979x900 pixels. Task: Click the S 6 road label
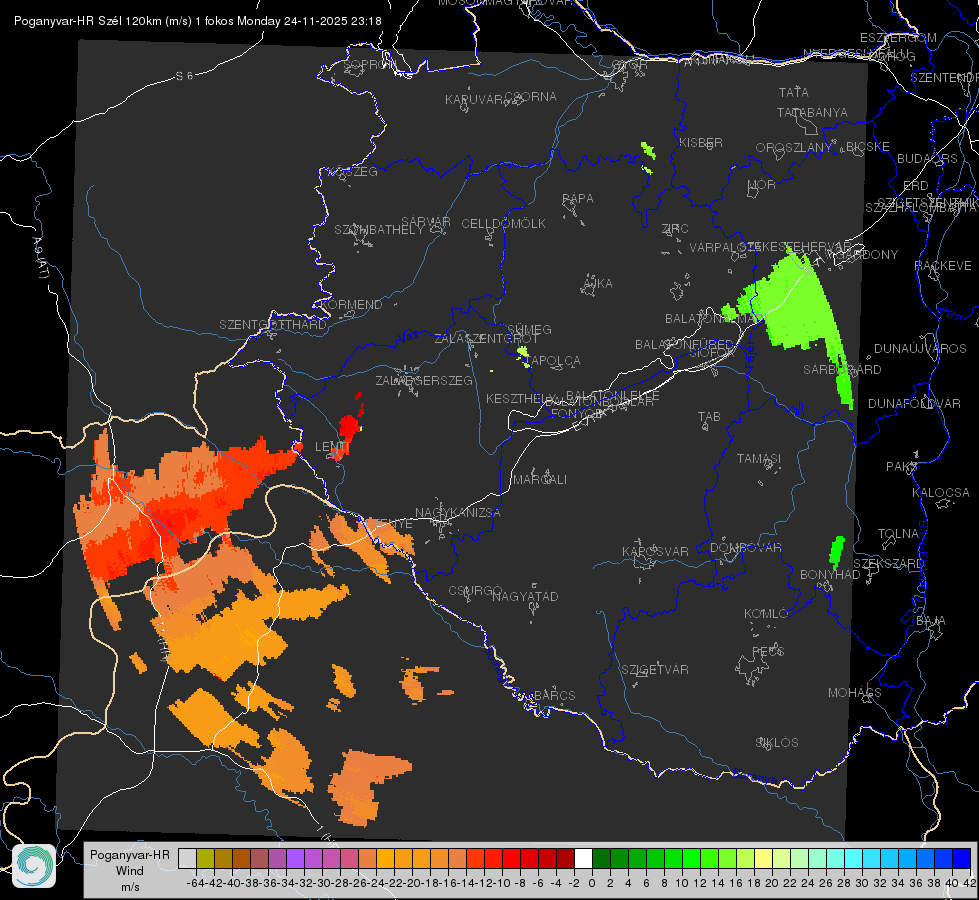(x=184, y=76)
